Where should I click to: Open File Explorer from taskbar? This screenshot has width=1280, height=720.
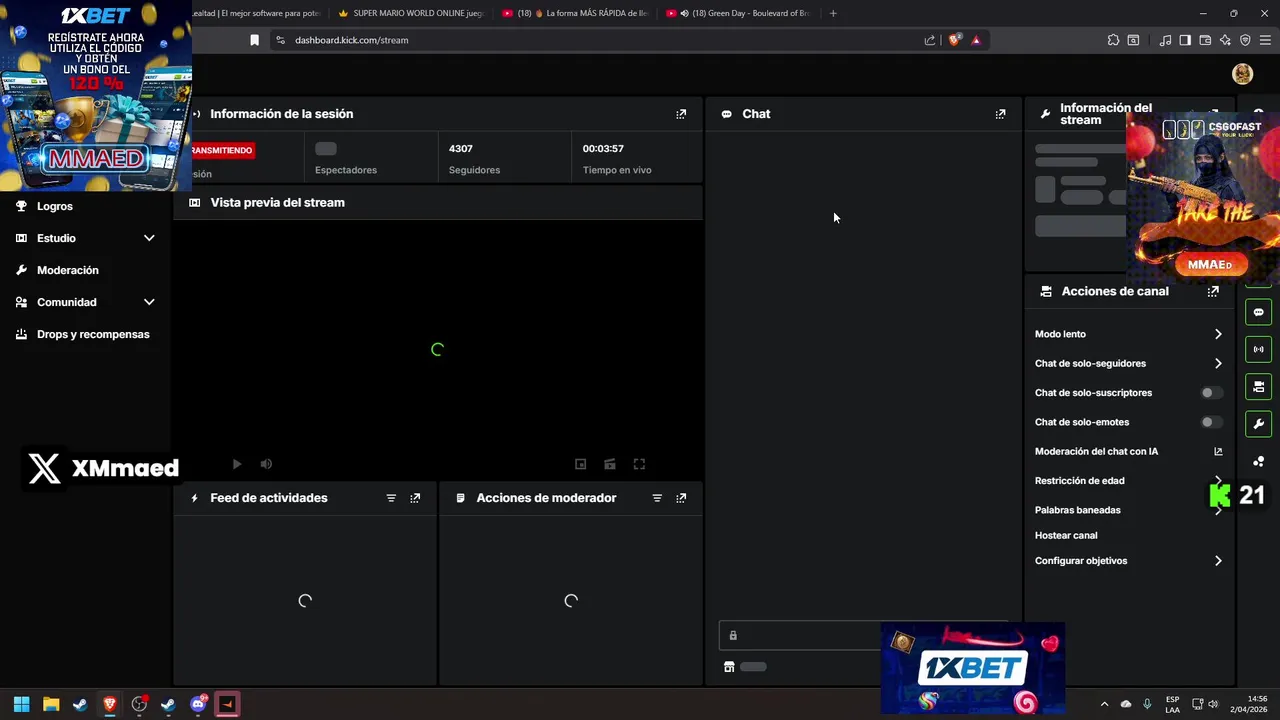51,704
